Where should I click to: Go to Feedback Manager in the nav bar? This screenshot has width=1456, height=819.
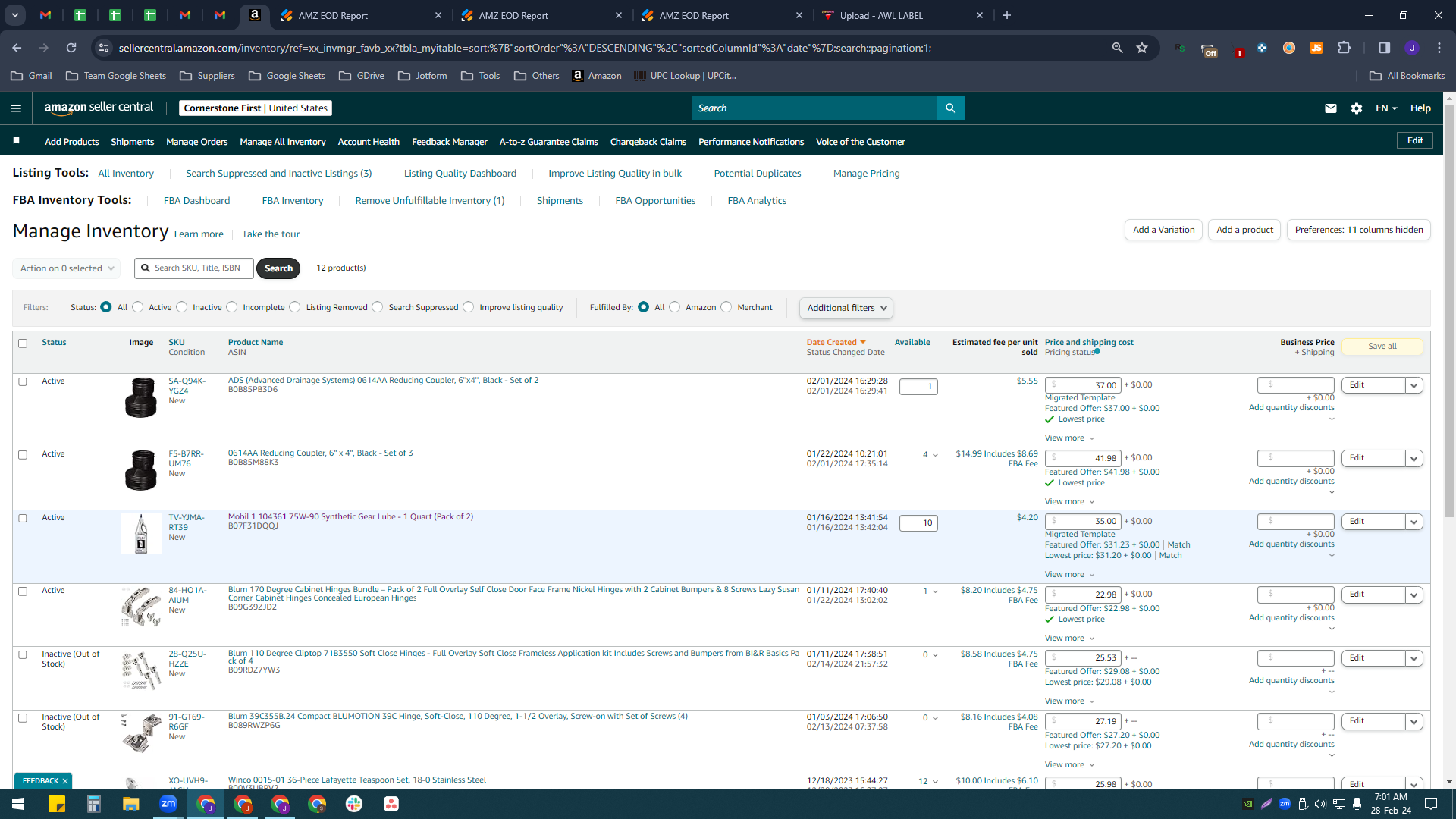coord(450,142)
